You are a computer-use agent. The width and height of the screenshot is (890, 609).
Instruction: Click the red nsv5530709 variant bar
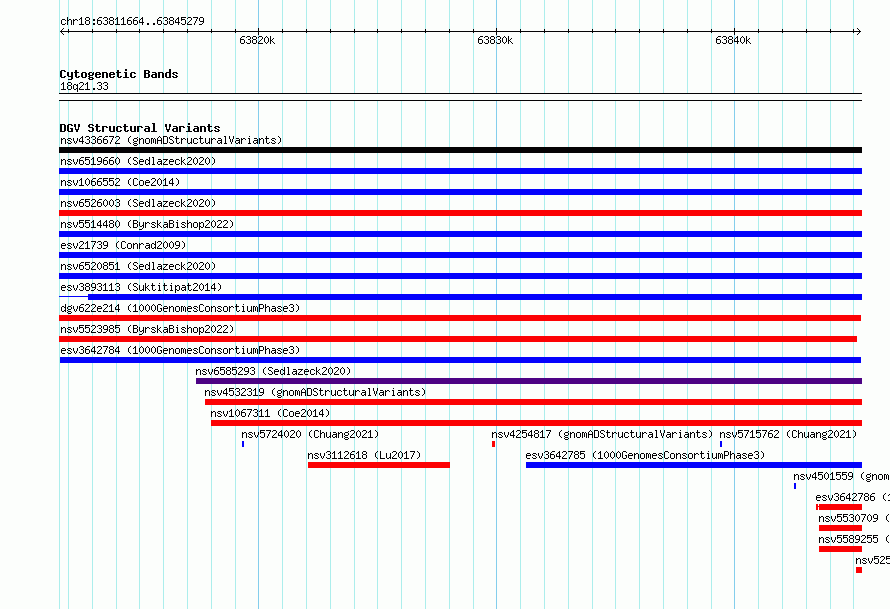tap(840, 528)
